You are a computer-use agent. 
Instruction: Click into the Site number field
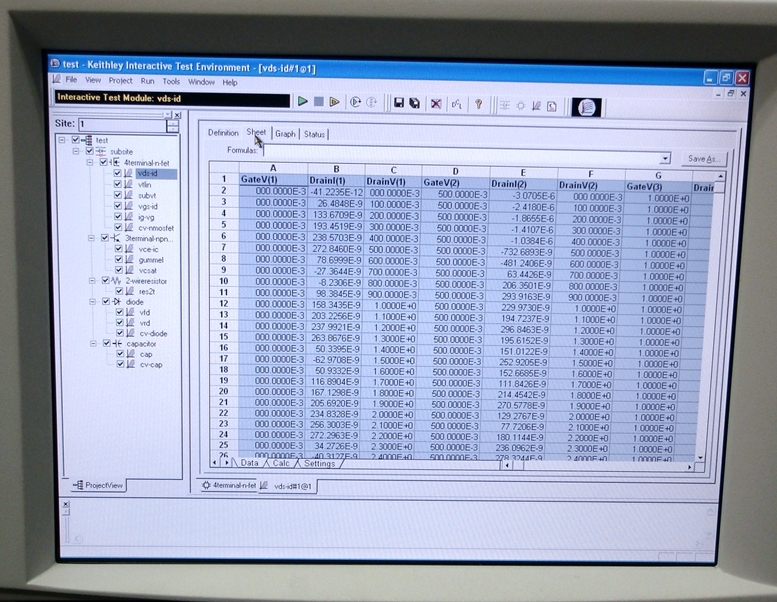(x=122, y=125)
